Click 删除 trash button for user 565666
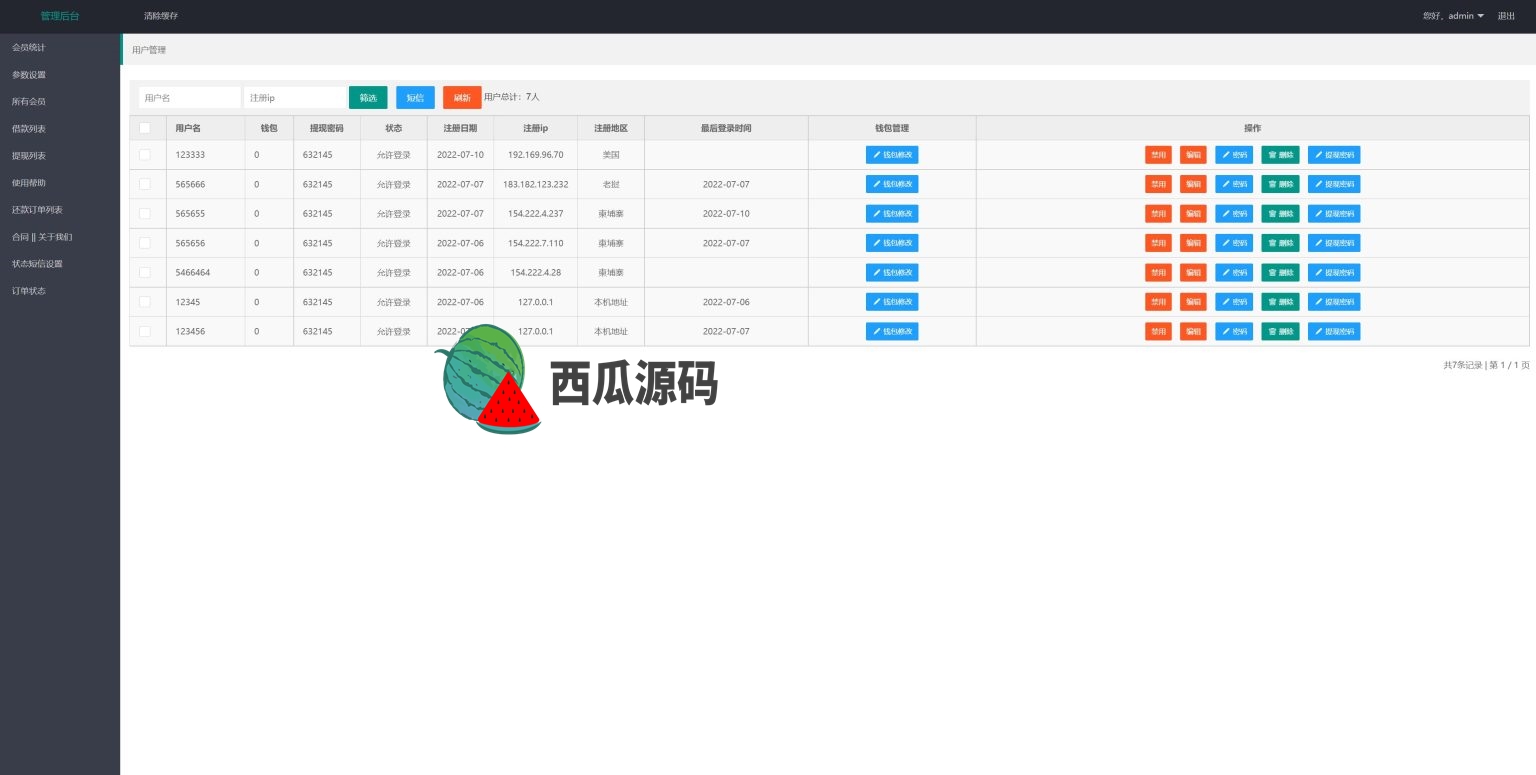This screenshot has height=775, width=1536. [1280, 184]
